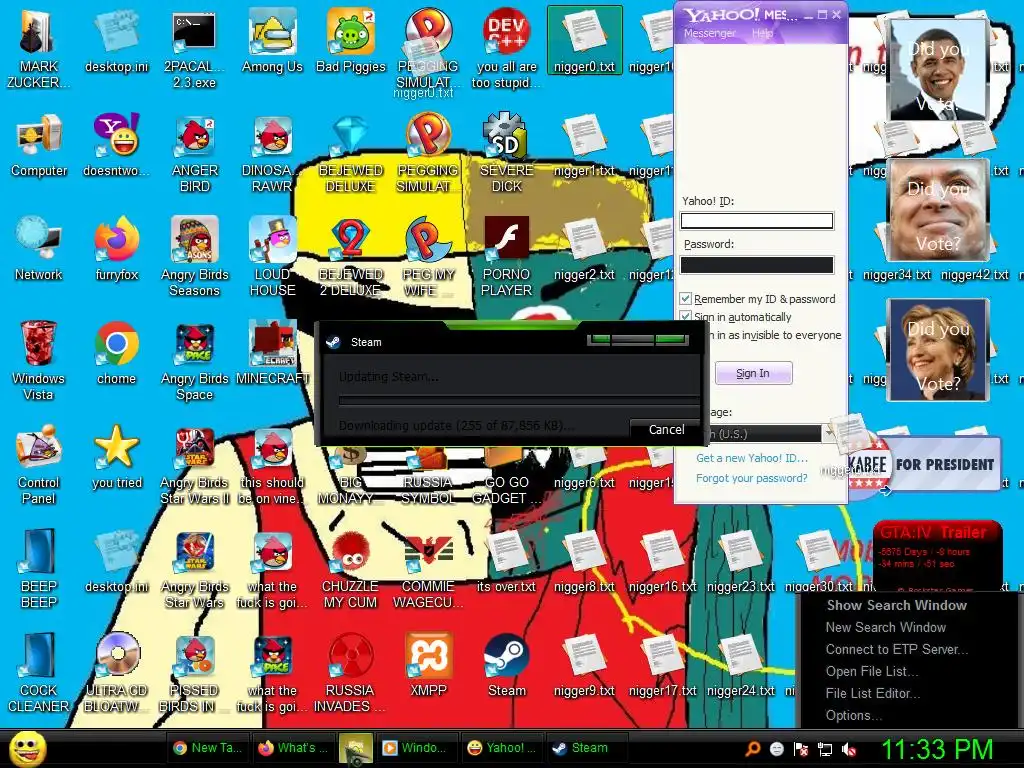The image size is (1024, 768).
Task: Launch the Steam desktop shortcut
Action: (507, 666)
